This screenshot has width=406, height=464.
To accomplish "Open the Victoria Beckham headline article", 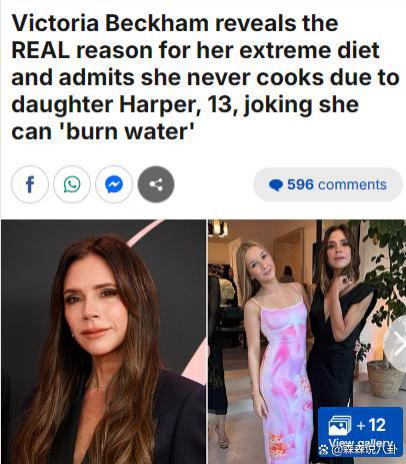I will (x=205, y=77).
